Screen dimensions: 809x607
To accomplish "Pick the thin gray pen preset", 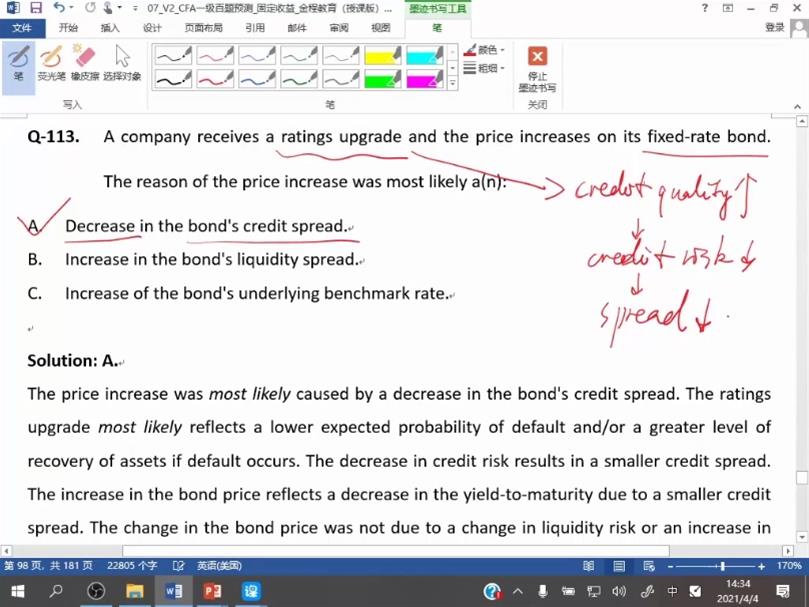I will [340, 55].
